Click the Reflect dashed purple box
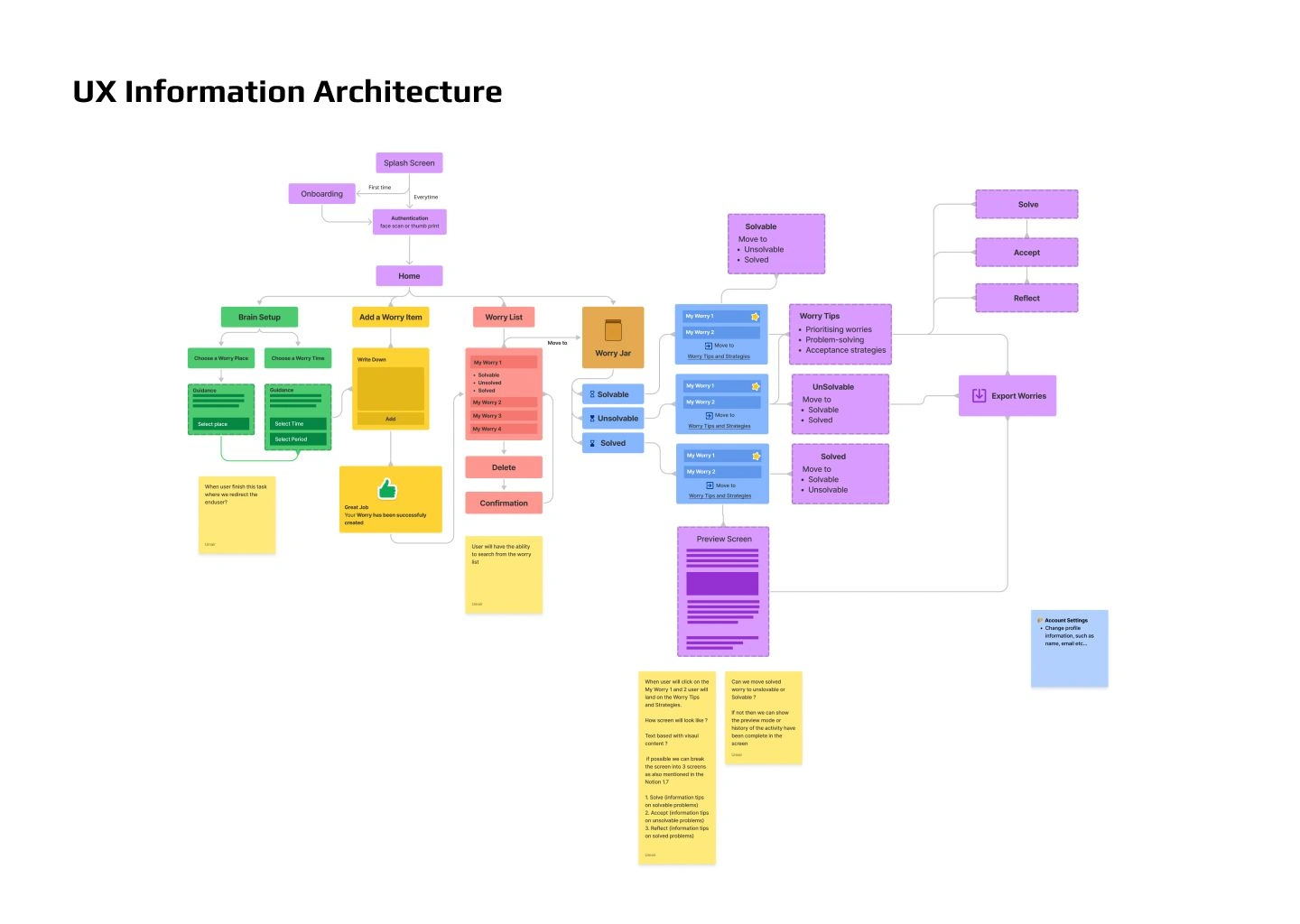 click(x=1026, y=299)
